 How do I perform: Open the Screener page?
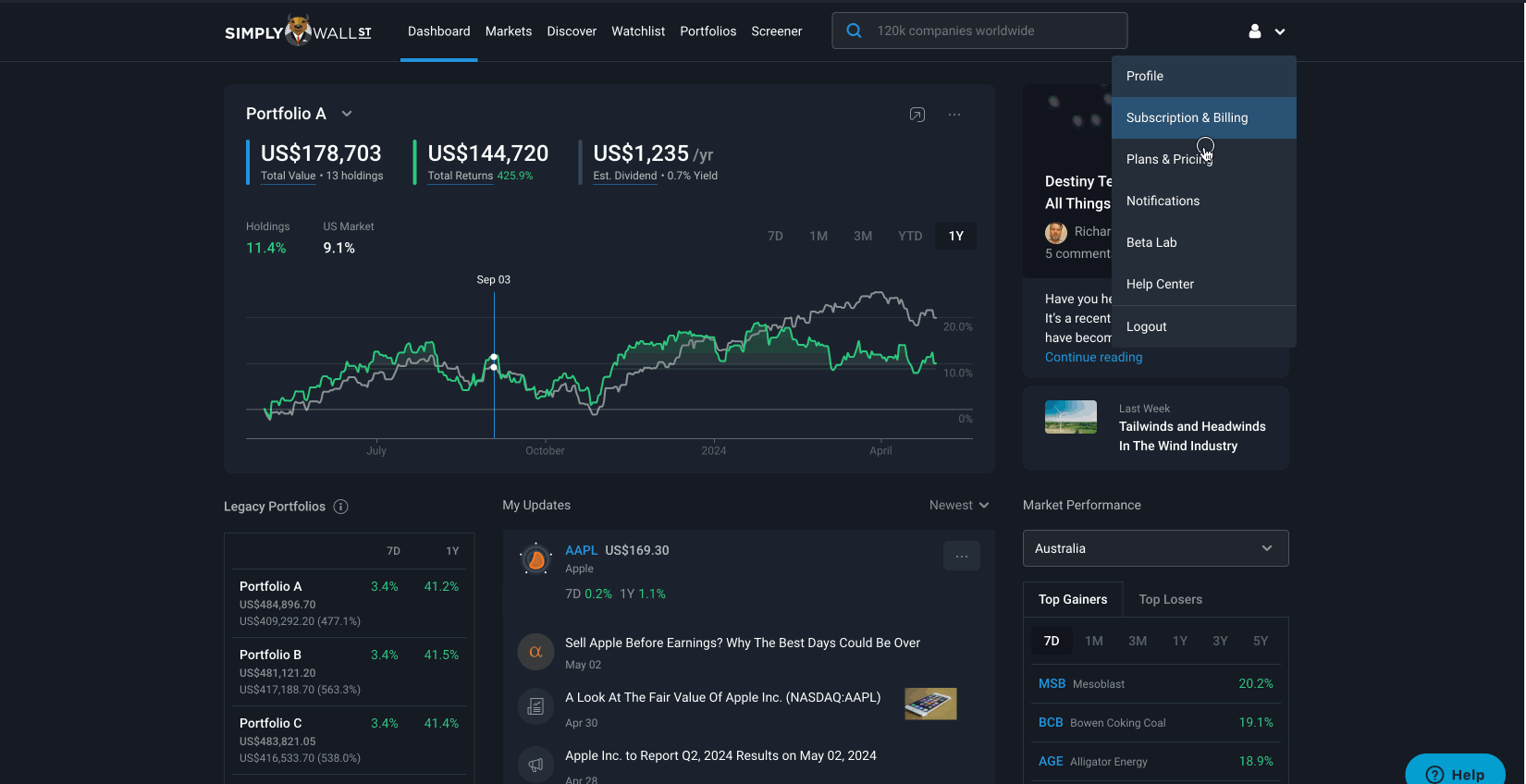pos(777,31)
